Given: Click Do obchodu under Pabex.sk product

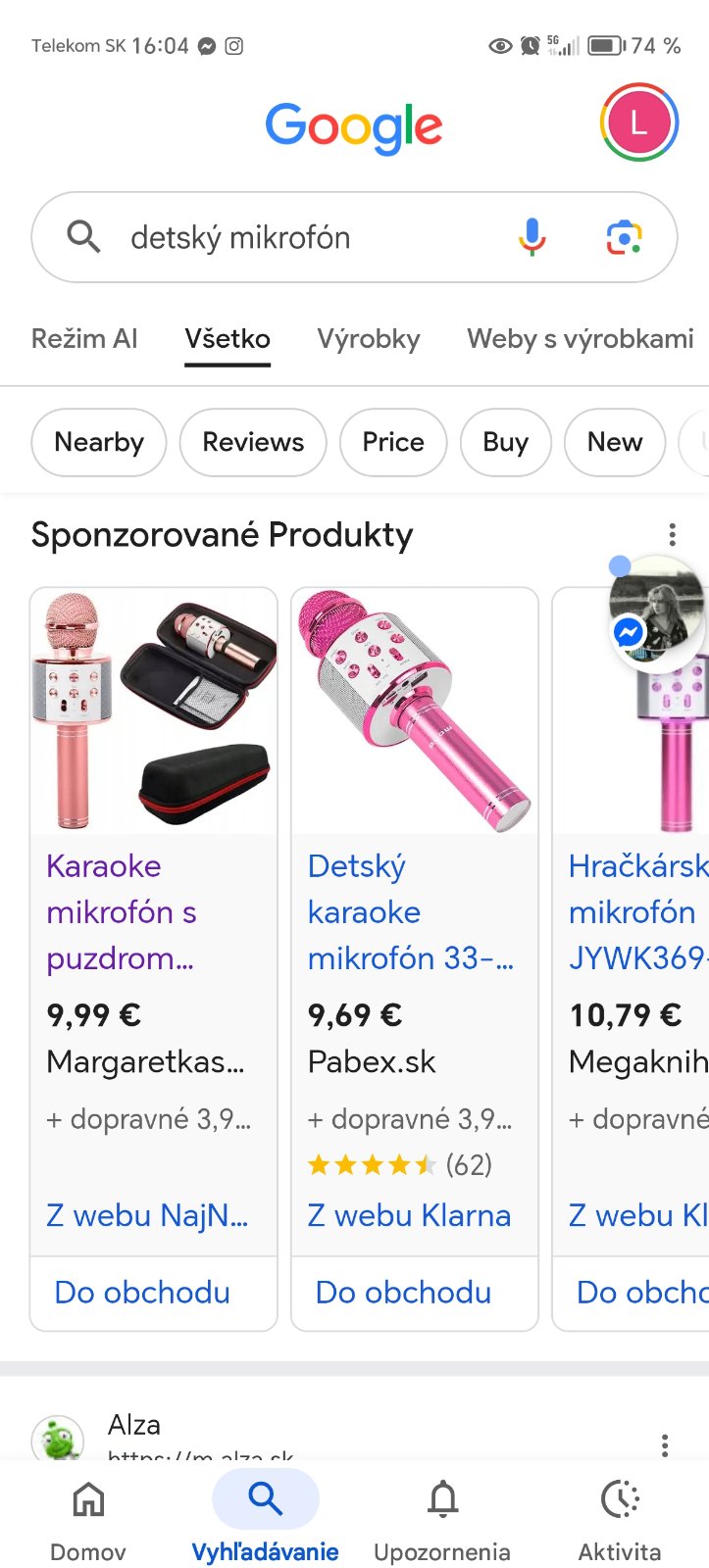Looking at the screenshot, I should [x=403, y=1293].
